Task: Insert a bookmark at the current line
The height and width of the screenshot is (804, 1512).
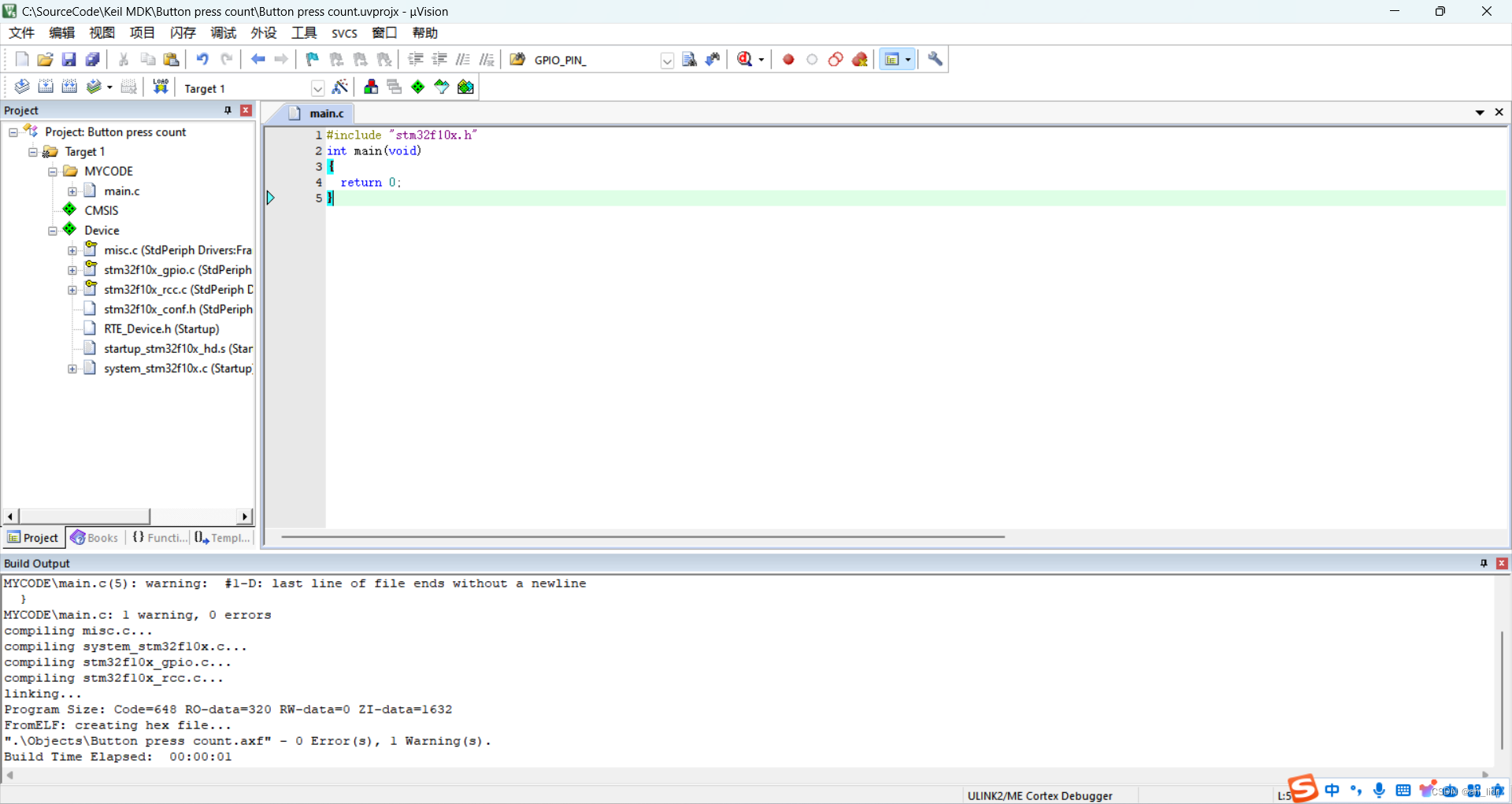Action: coord(310,59)
